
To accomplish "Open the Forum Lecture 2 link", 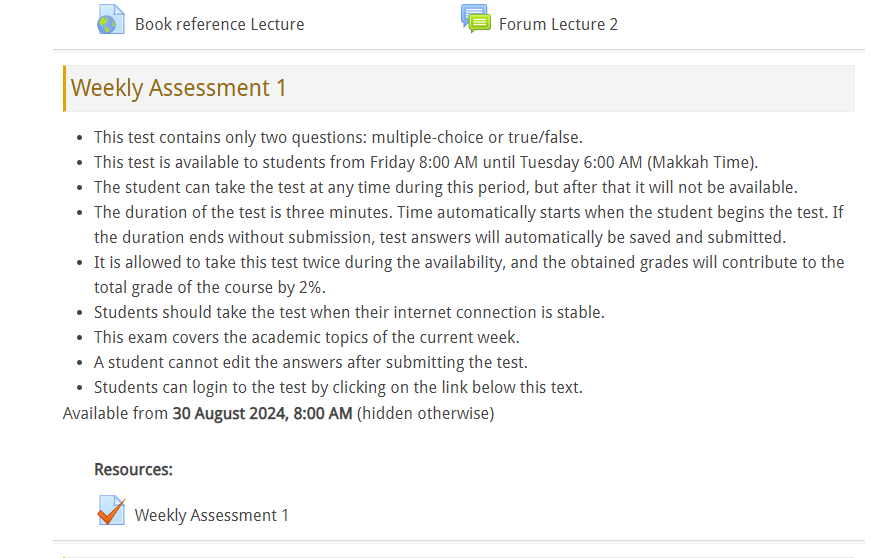I will (x=558, y=24).
